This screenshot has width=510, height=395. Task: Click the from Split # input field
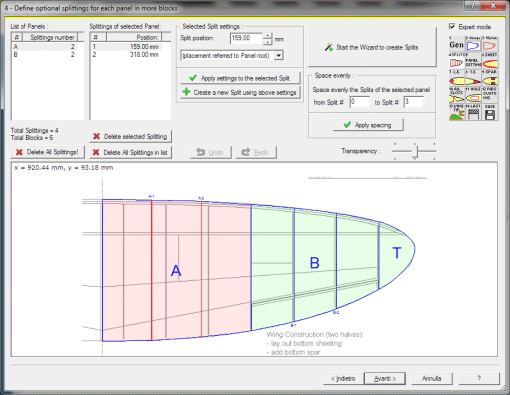pyautogui.click(x=360, y=102)
